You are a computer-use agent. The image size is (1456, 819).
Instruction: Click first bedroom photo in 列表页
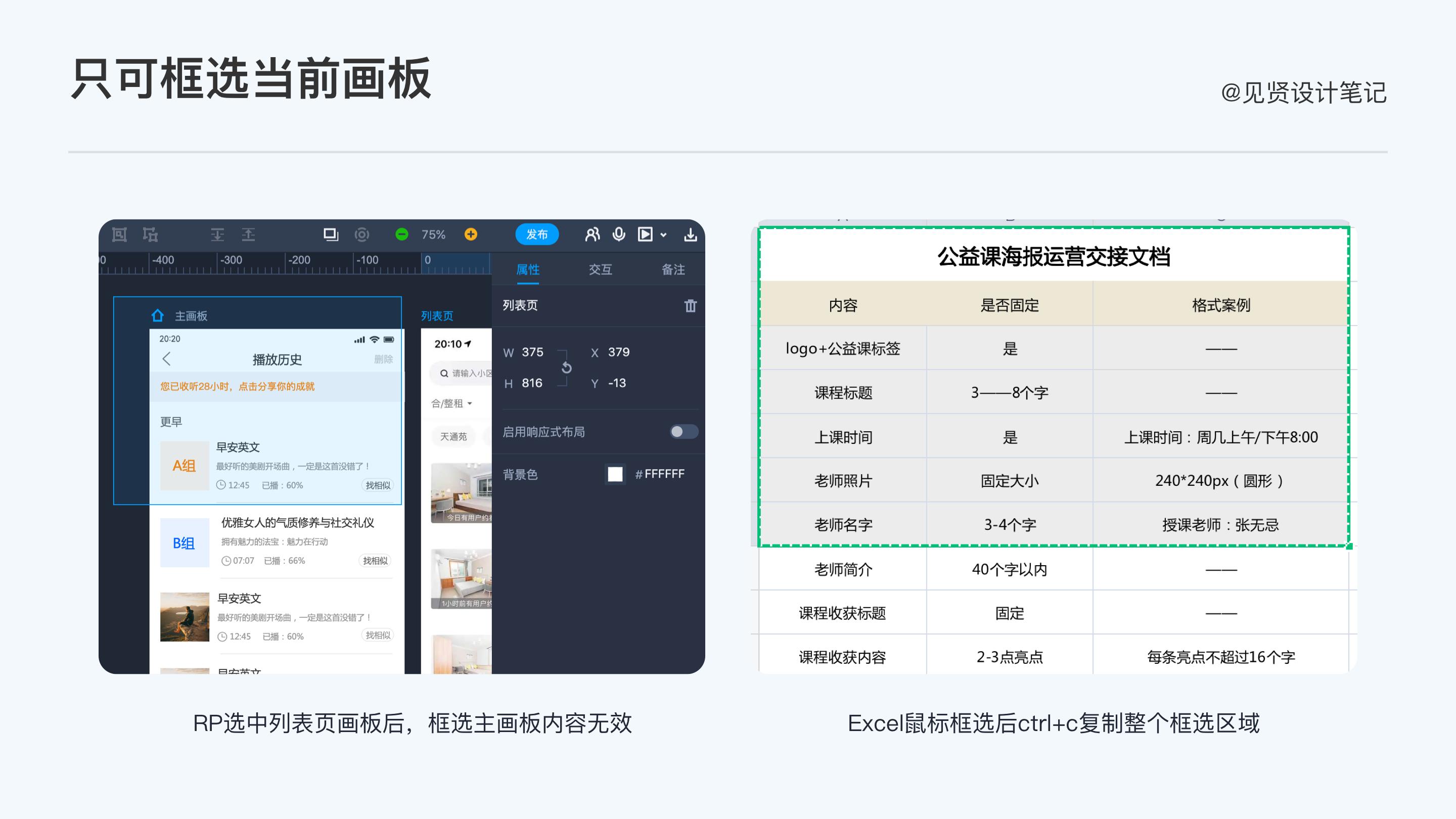coord(461,493)
